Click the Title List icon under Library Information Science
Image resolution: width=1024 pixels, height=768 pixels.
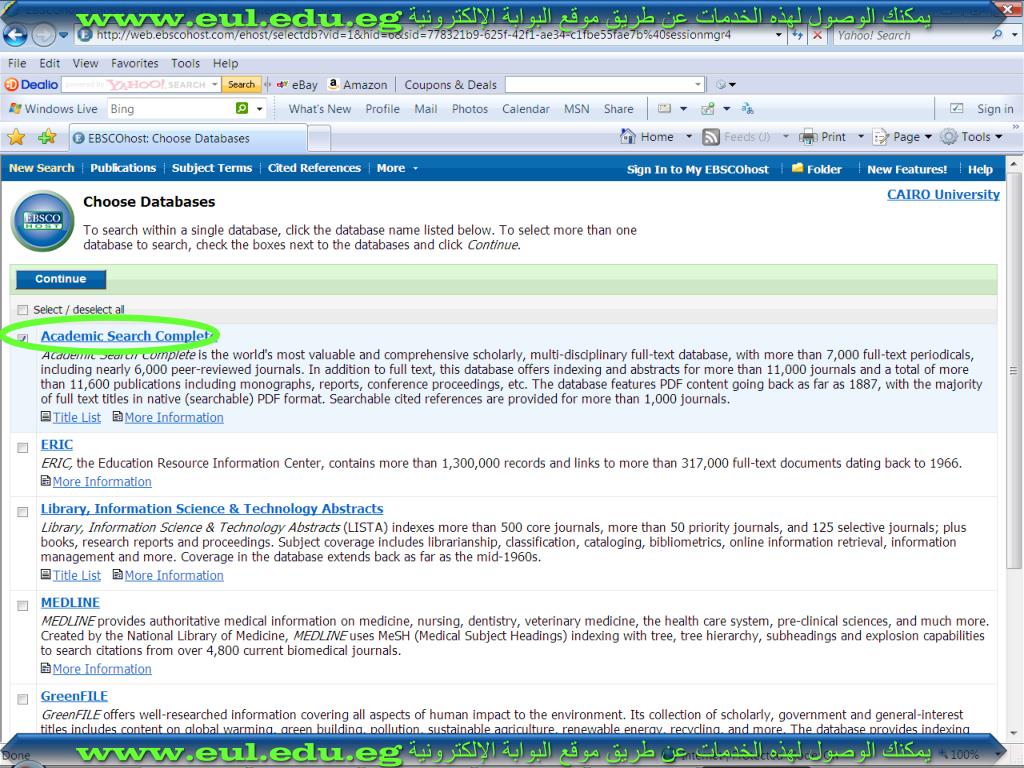click(x=46, y=575)
